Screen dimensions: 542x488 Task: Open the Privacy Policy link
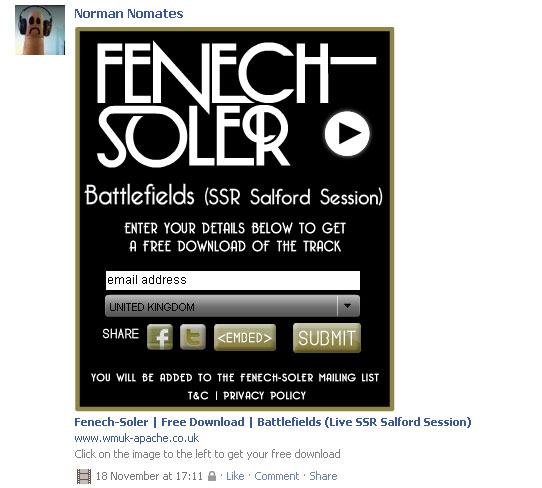pyautogui.click(x=264, y=395)
